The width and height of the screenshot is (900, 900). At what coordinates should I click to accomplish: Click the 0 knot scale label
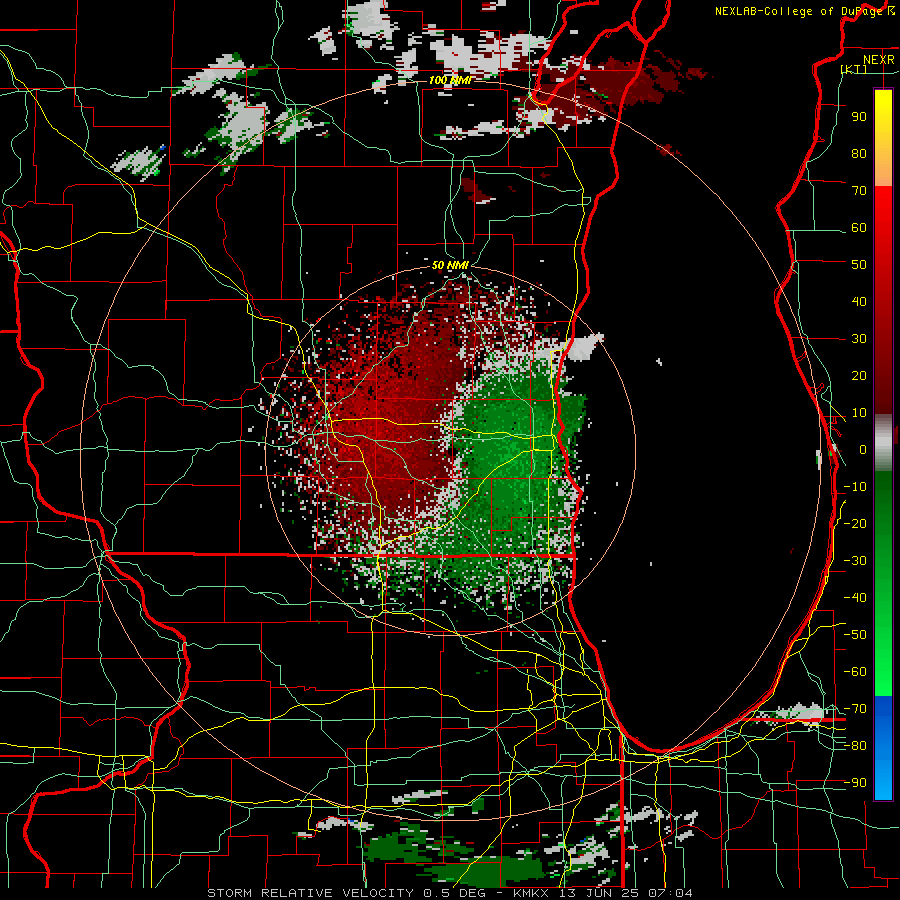point(863,449)
